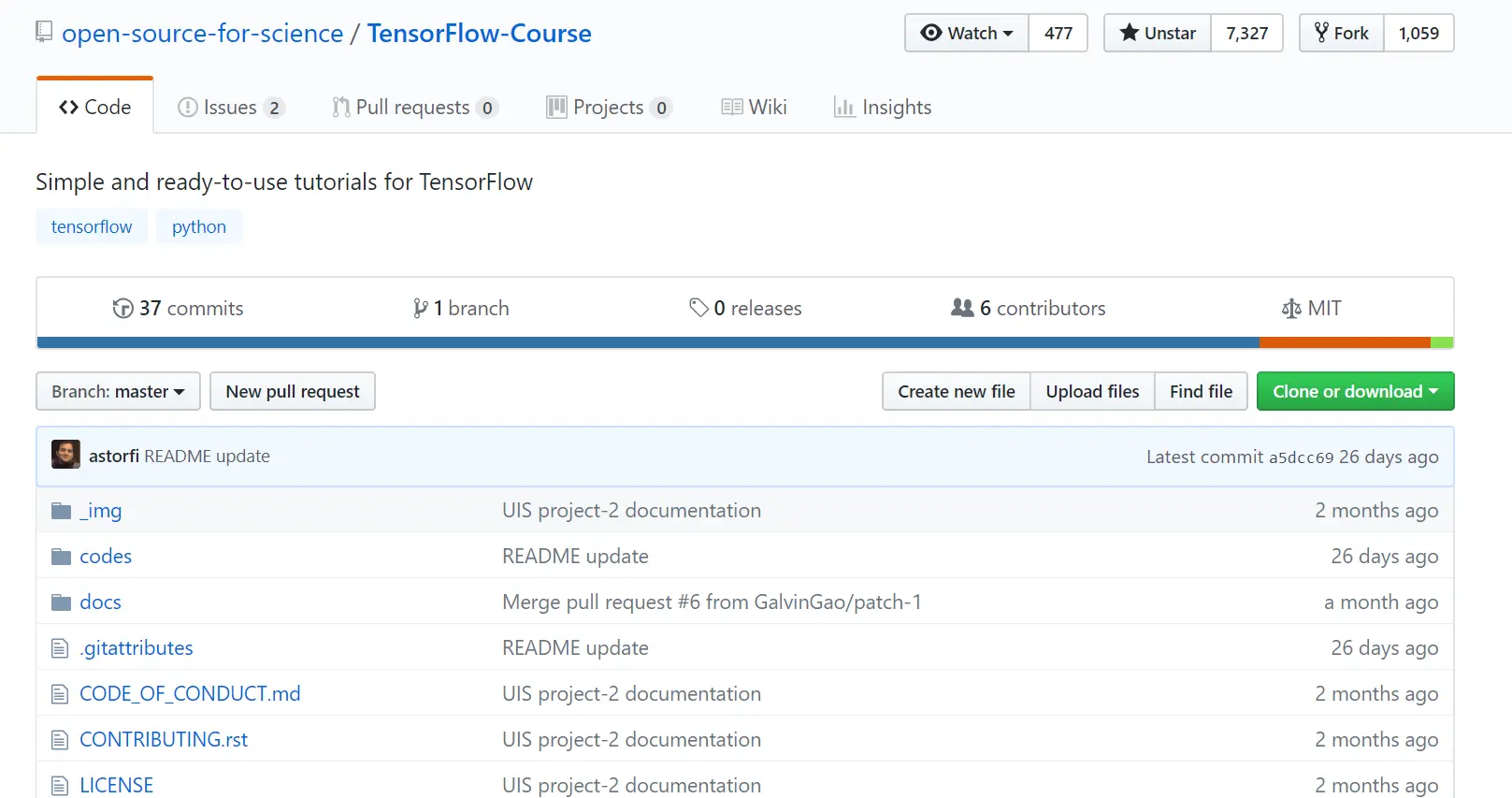Open _img row UIS project-2 documentation commit
The height and width of the screenshot is (798, 1512).
[x=631, y=511]
